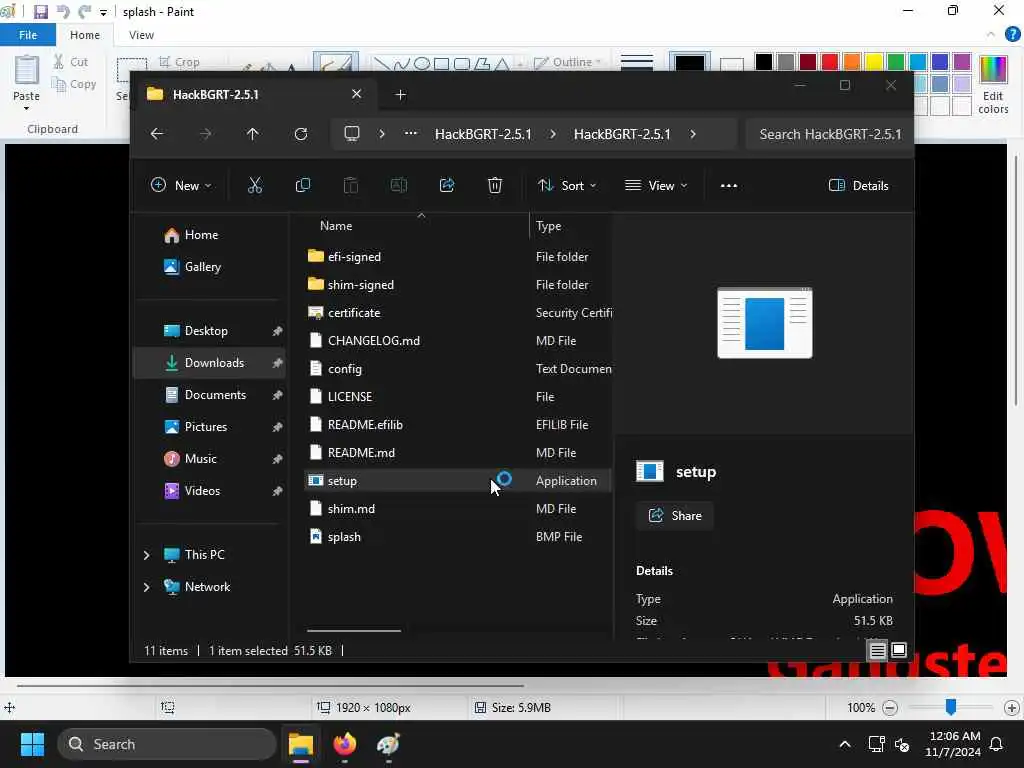Image resolution: width=1024 pixels, height=768 pixels.
Task: Click the Delete trash icon in Explorer toolbar
Action: [495, 185]
